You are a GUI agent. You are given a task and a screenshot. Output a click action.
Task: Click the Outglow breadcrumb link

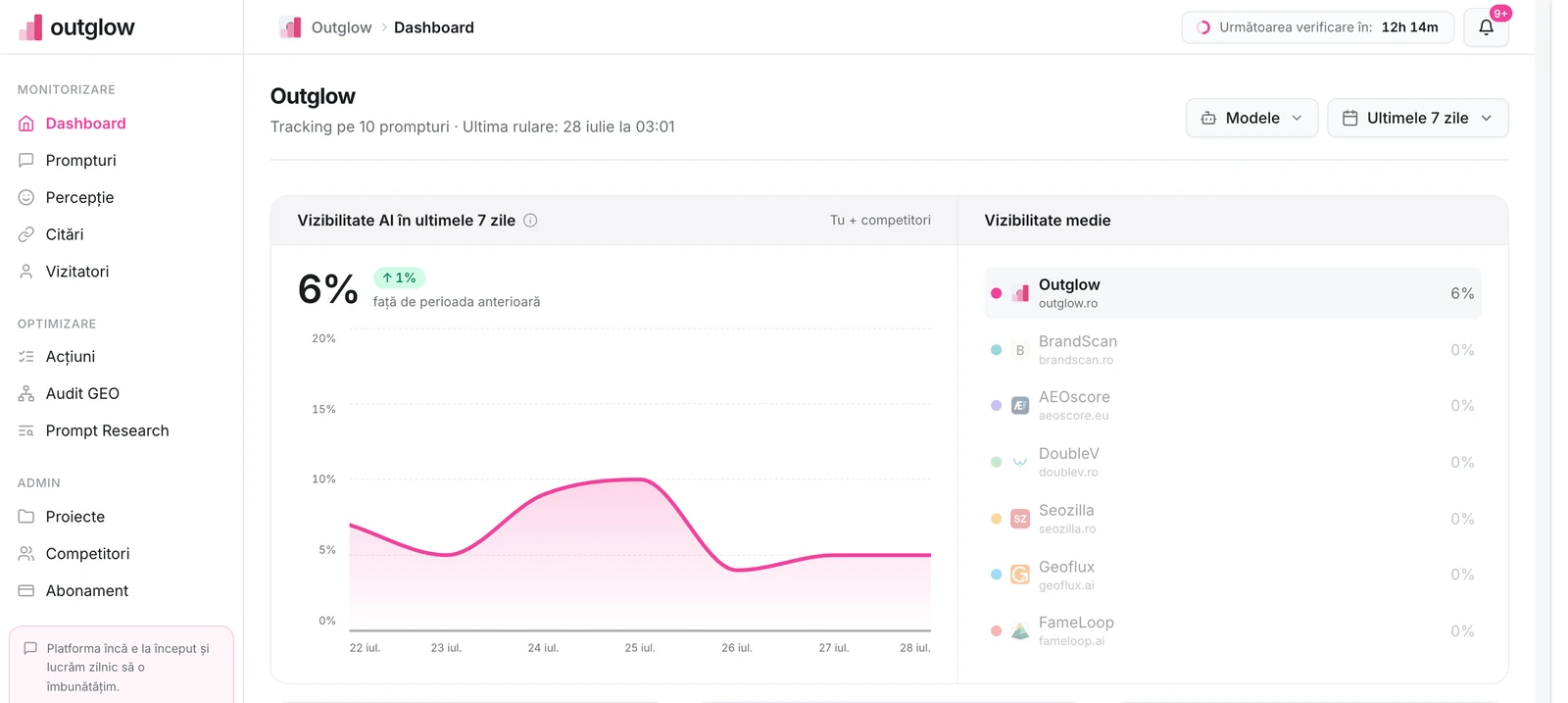tap(341, 27)
